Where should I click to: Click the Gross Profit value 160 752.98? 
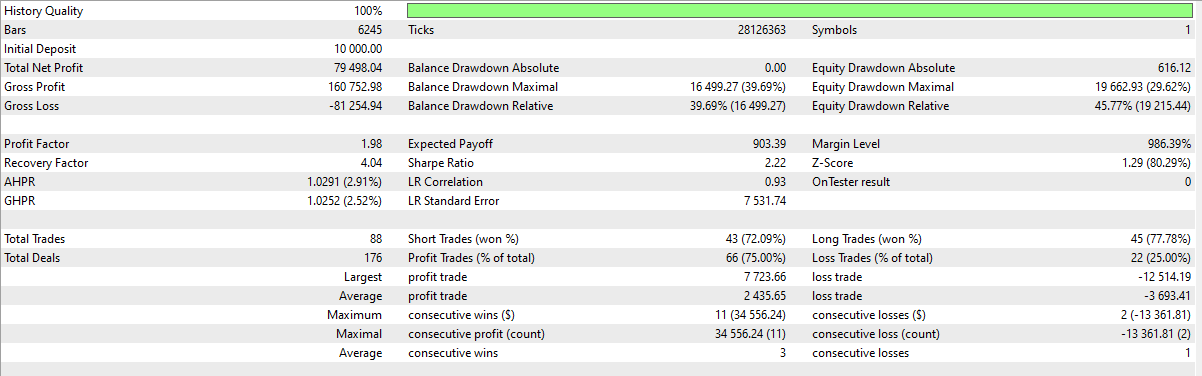click(355, 87)
